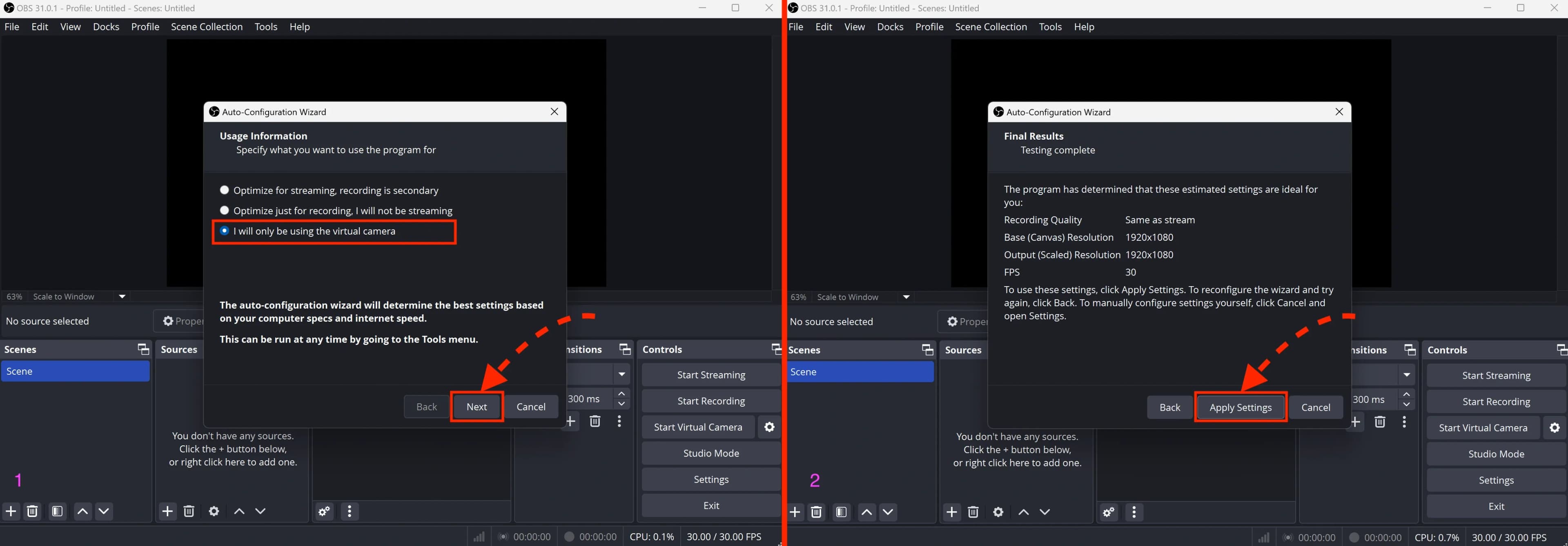The image size is (1568, 546).
Task: Pop out Scenes dock icon in left window
Action: [143, 349]
